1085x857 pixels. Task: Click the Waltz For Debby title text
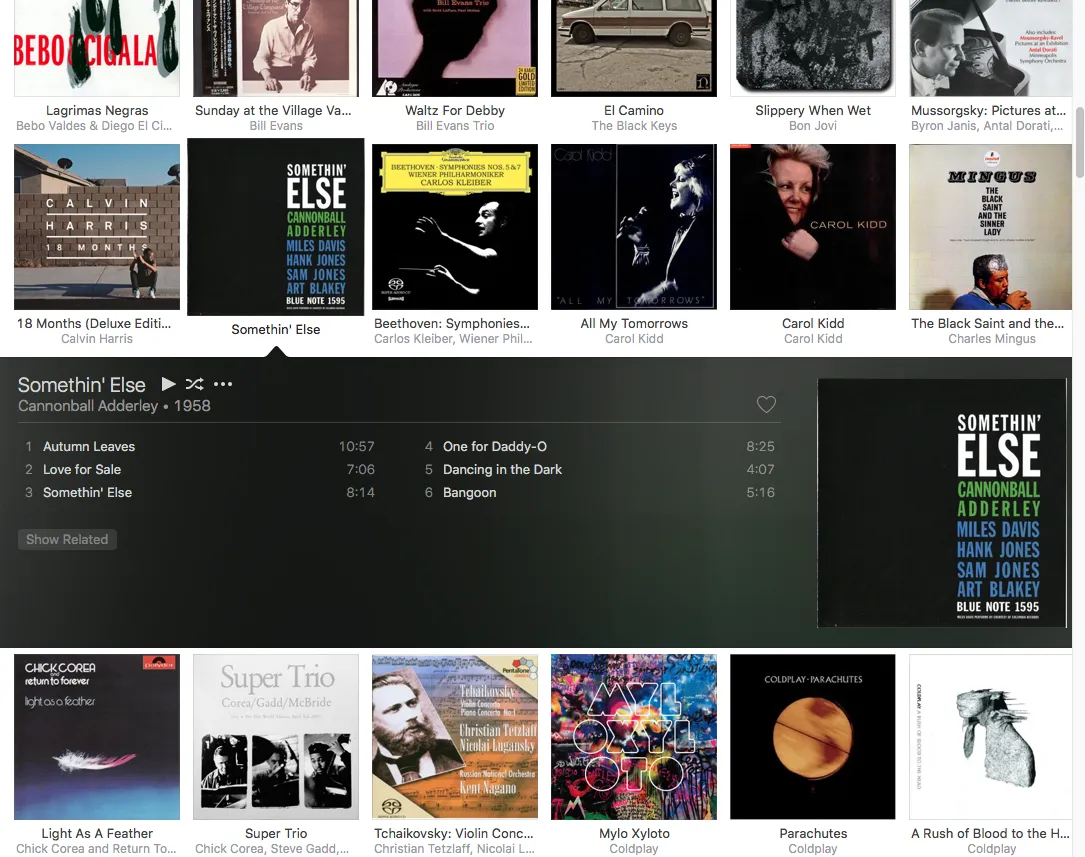click(x=455, y=111)
